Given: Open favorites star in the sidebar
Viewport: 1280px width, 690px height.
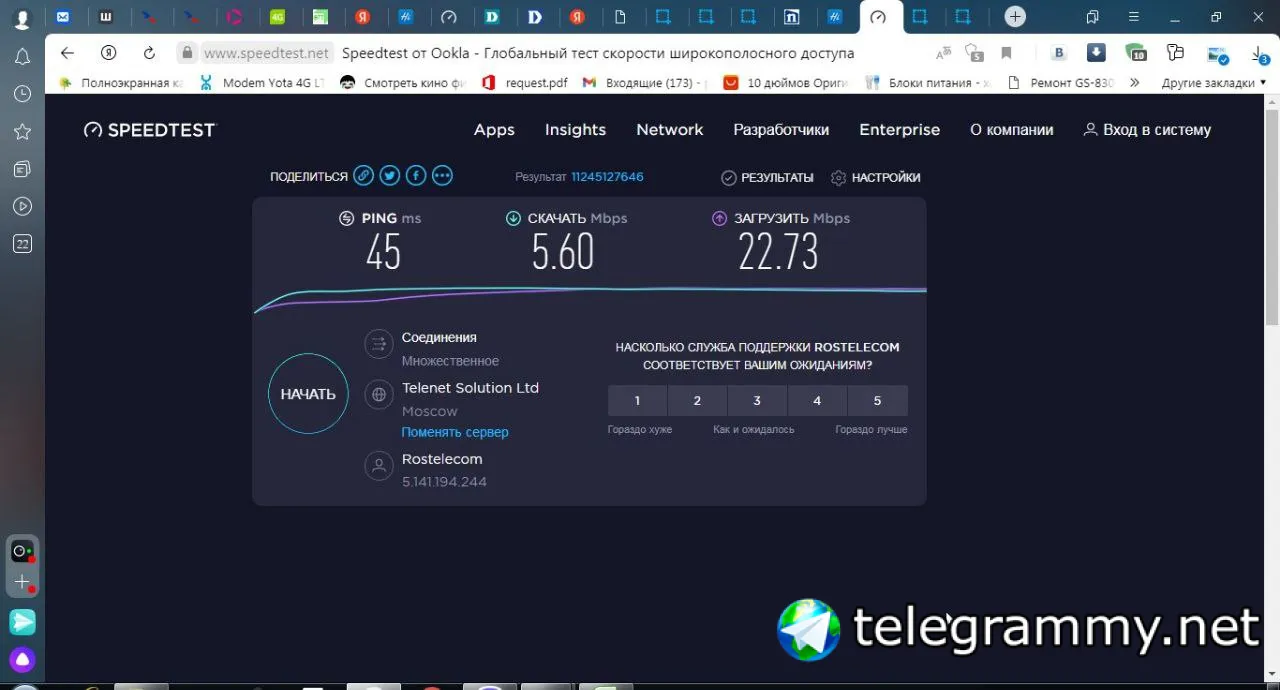Looking at the screenshot, I should pyautogui.click(x=22, y=131).
